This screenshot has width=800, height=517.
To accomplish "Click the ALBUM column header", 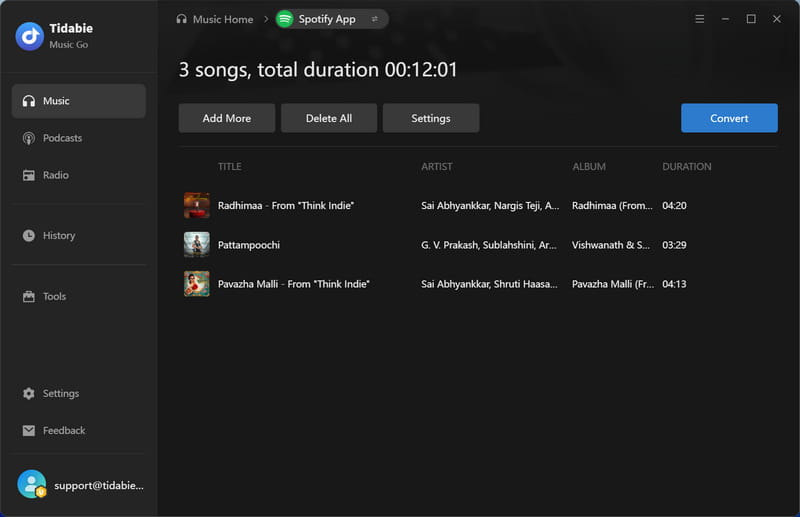I will coord(589,166).
